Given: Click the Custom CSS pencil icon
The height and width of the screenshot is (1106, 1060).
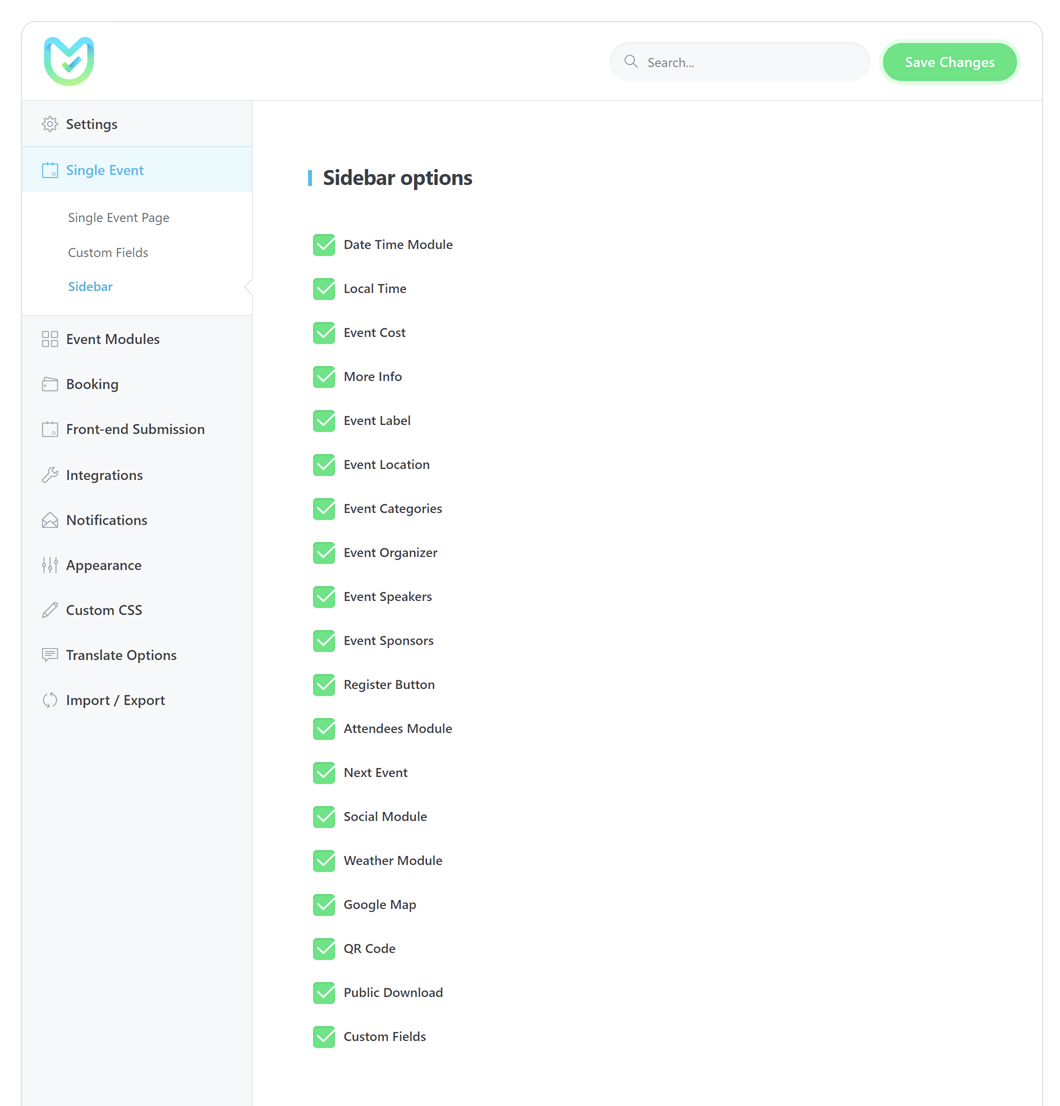Looking at the screenshot, I should pyautogui.click(x=50, y=610).
